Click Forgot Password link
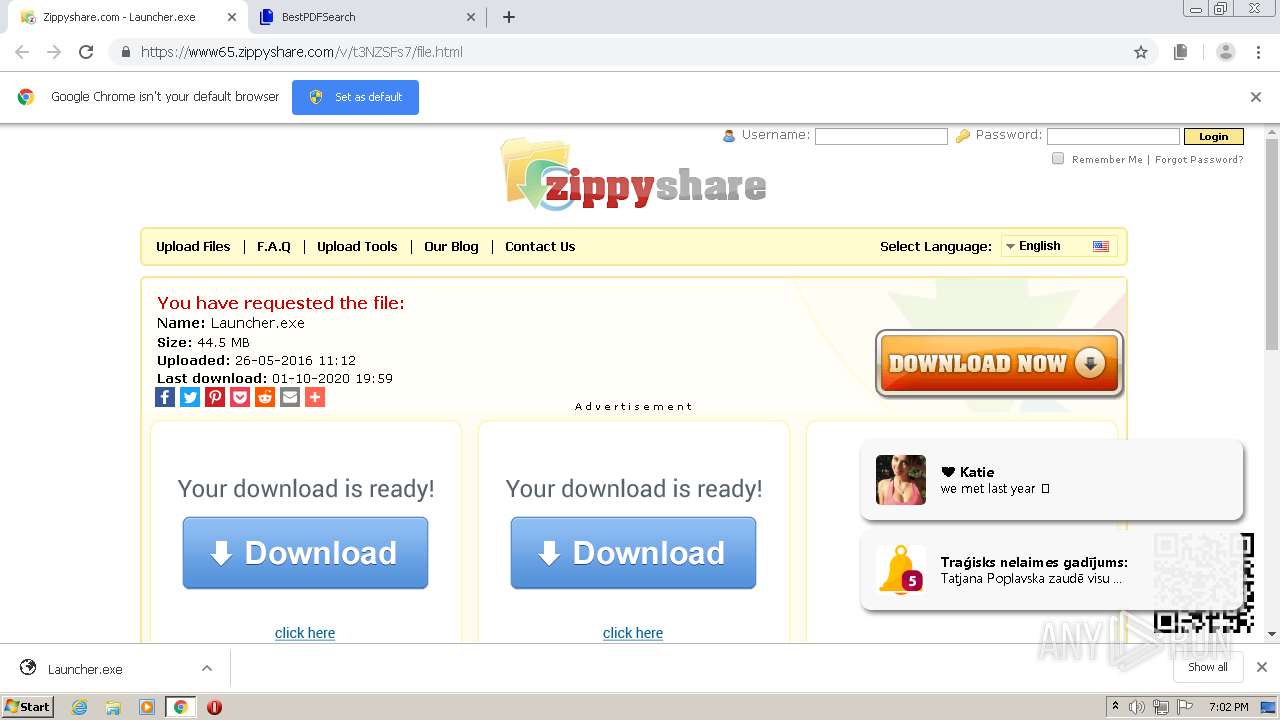1280x720 pixels. tap(1199, 159)
